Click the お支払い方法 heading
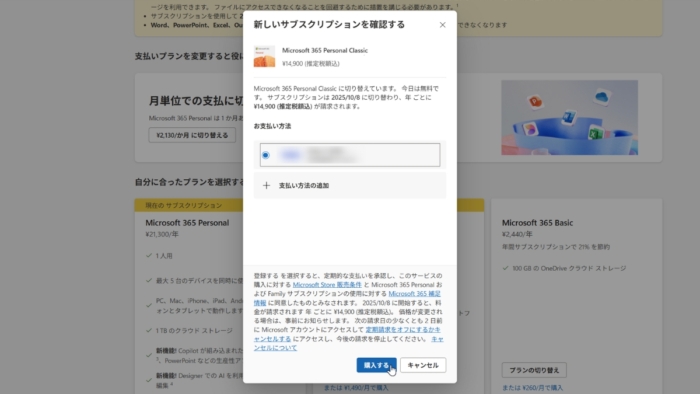 click(x=272, y=126)
